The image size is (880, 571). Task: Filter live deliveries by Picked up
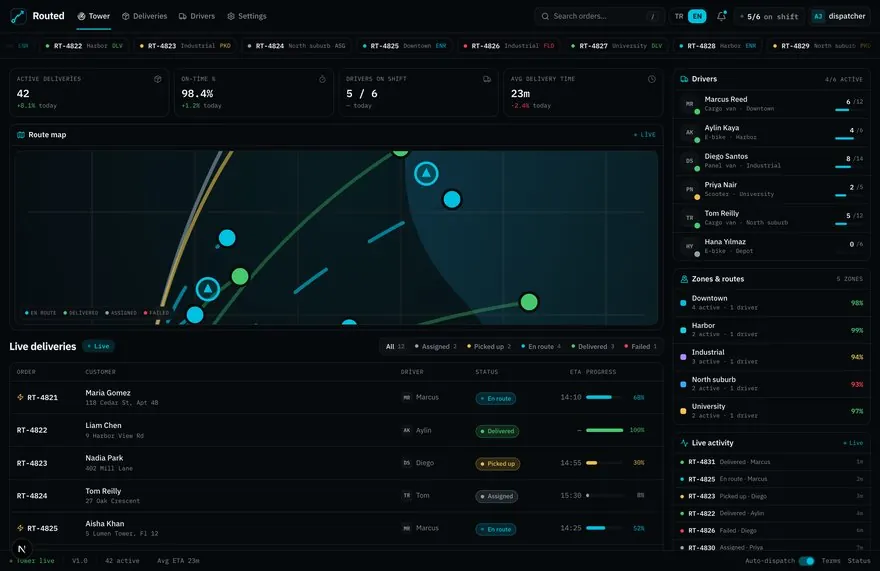click(x=489, y=346)
